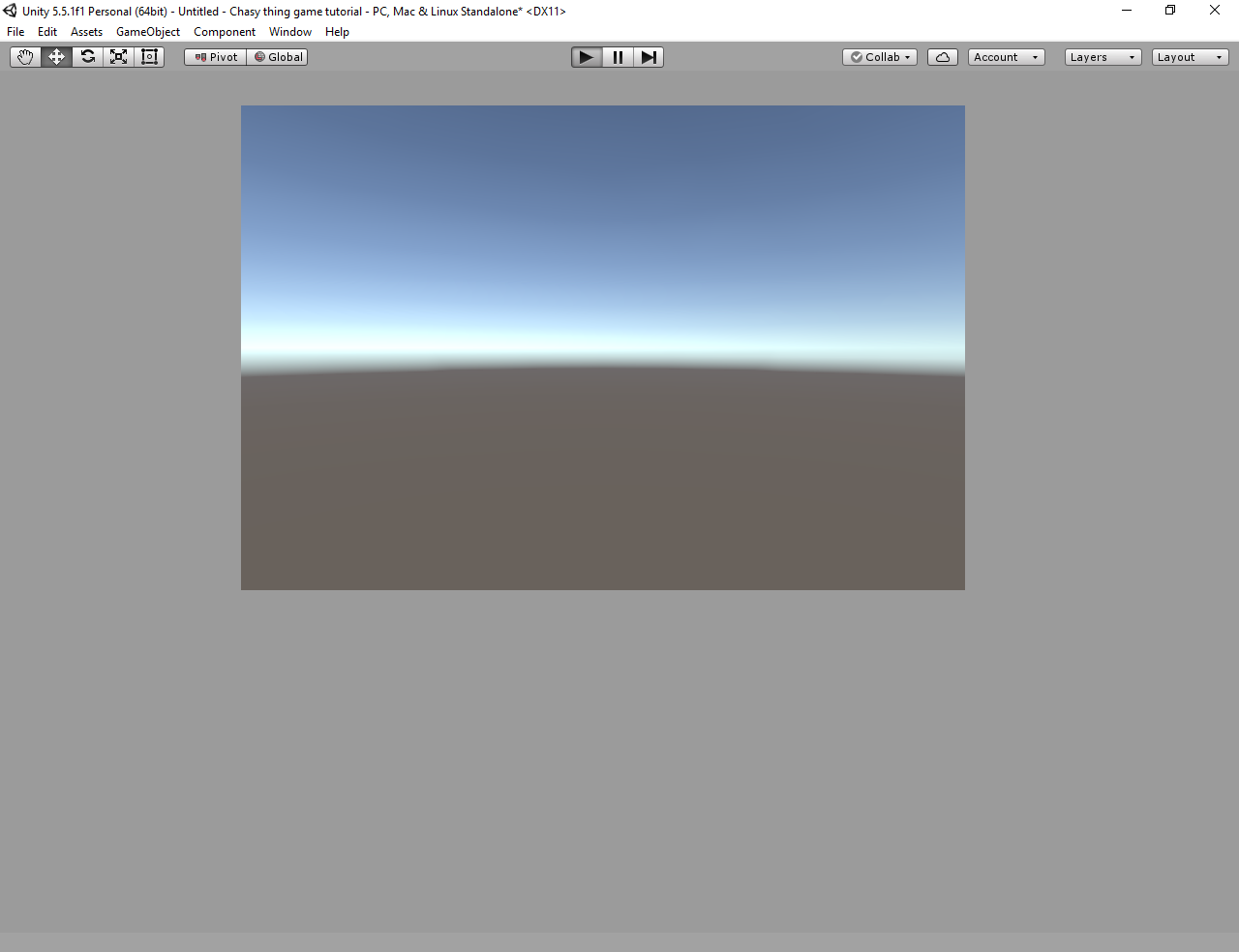The width and height of the screenshot is (1239, 952).
Task: Open the Window menu
Action: [x=290, y=32]
